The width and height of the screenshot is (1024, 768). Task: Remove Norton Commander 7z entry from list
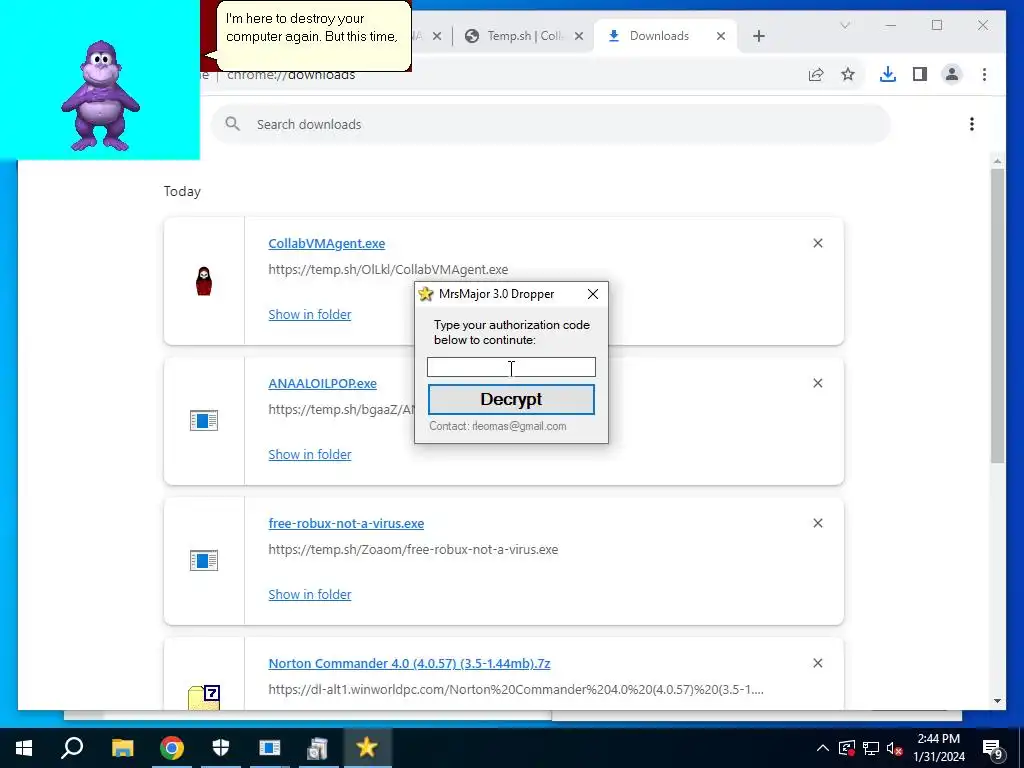tap(818, 663)
